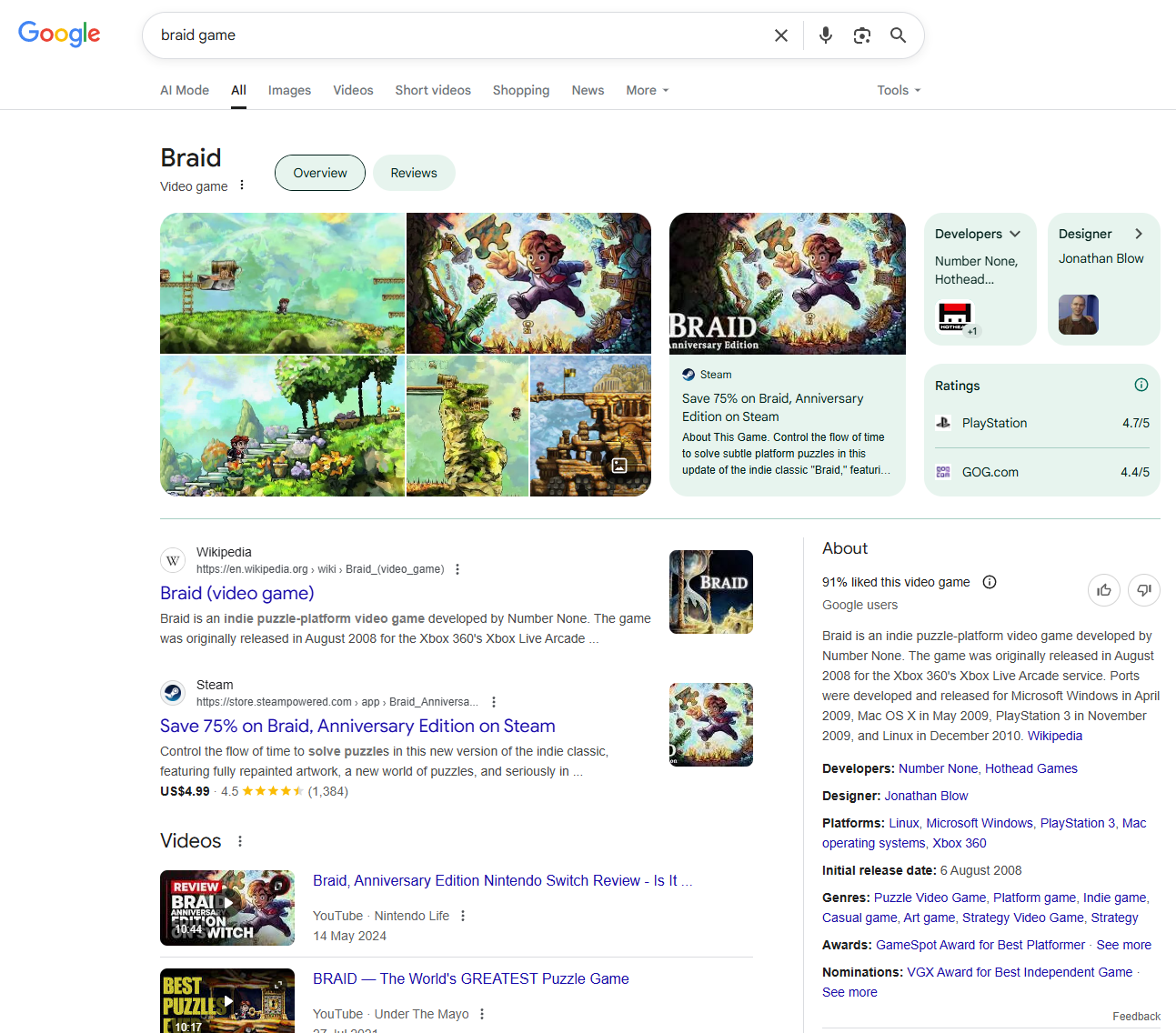Open the Wikipedia result Braid cover thumbnail
This screenshot has height=1033, width=1176.
(711, 592)
